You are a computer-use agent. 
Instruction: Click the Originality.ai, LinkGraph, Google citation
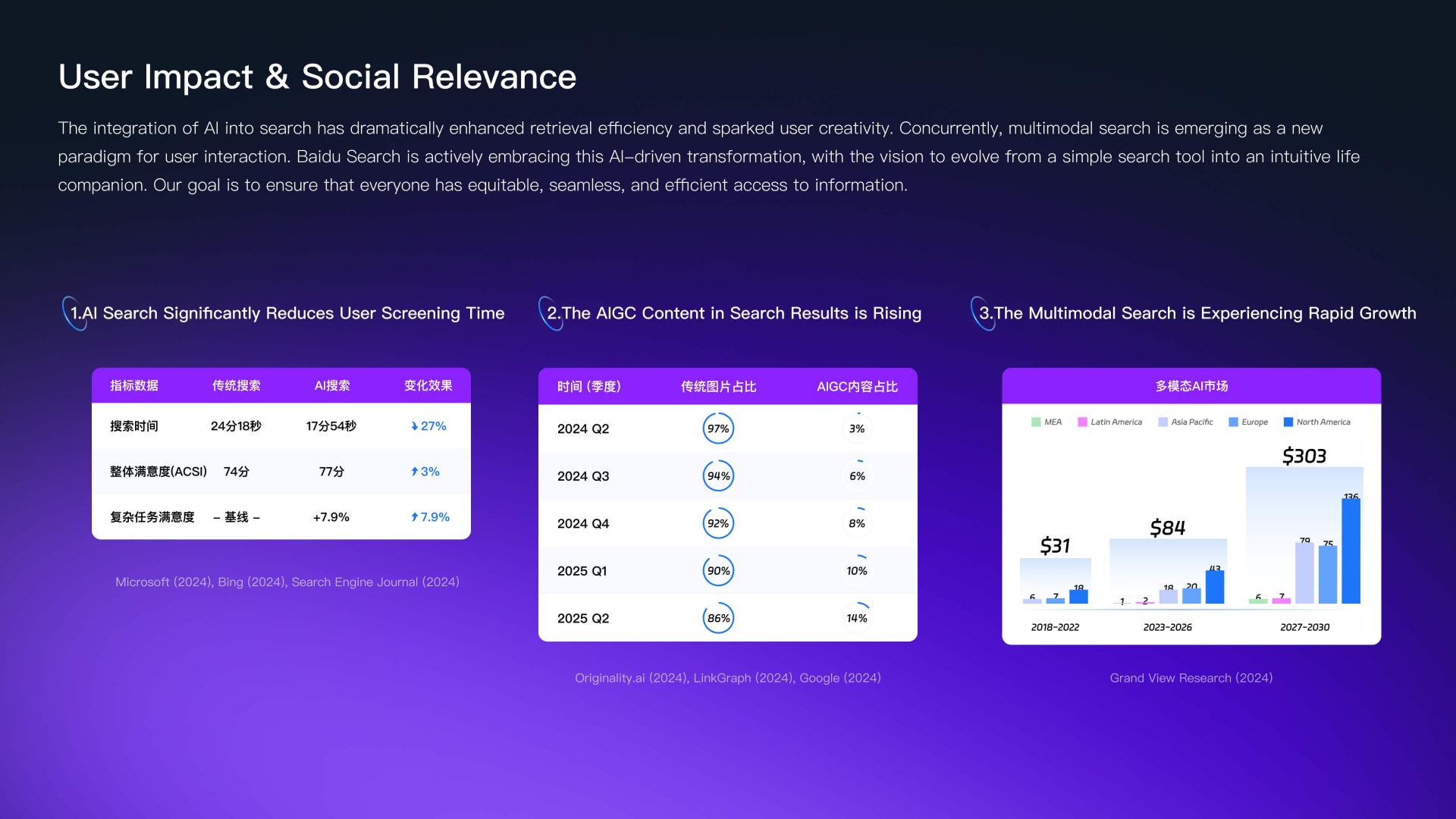tap(728, 678)
